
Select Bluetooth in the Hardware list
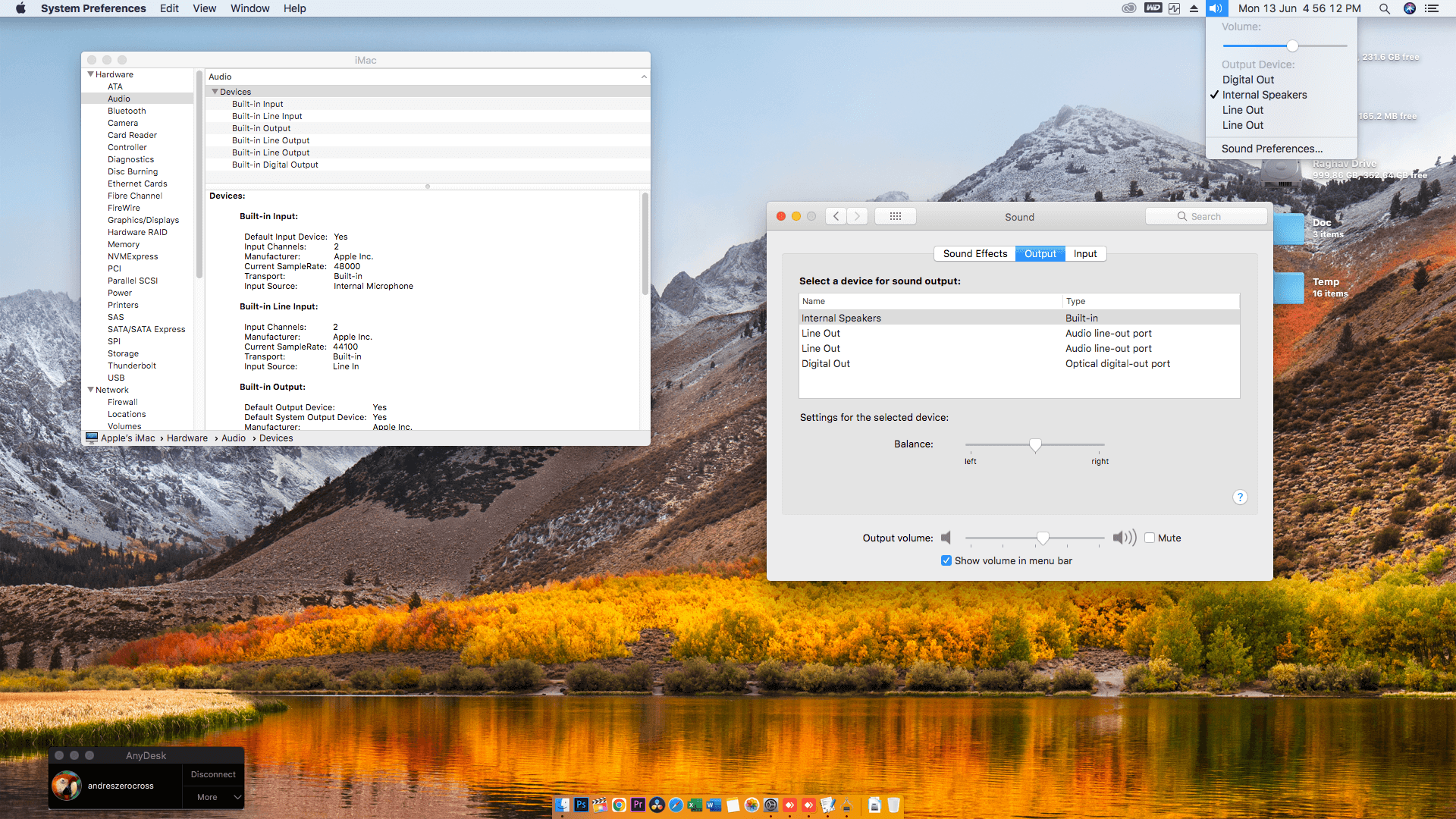coord(127,111)
